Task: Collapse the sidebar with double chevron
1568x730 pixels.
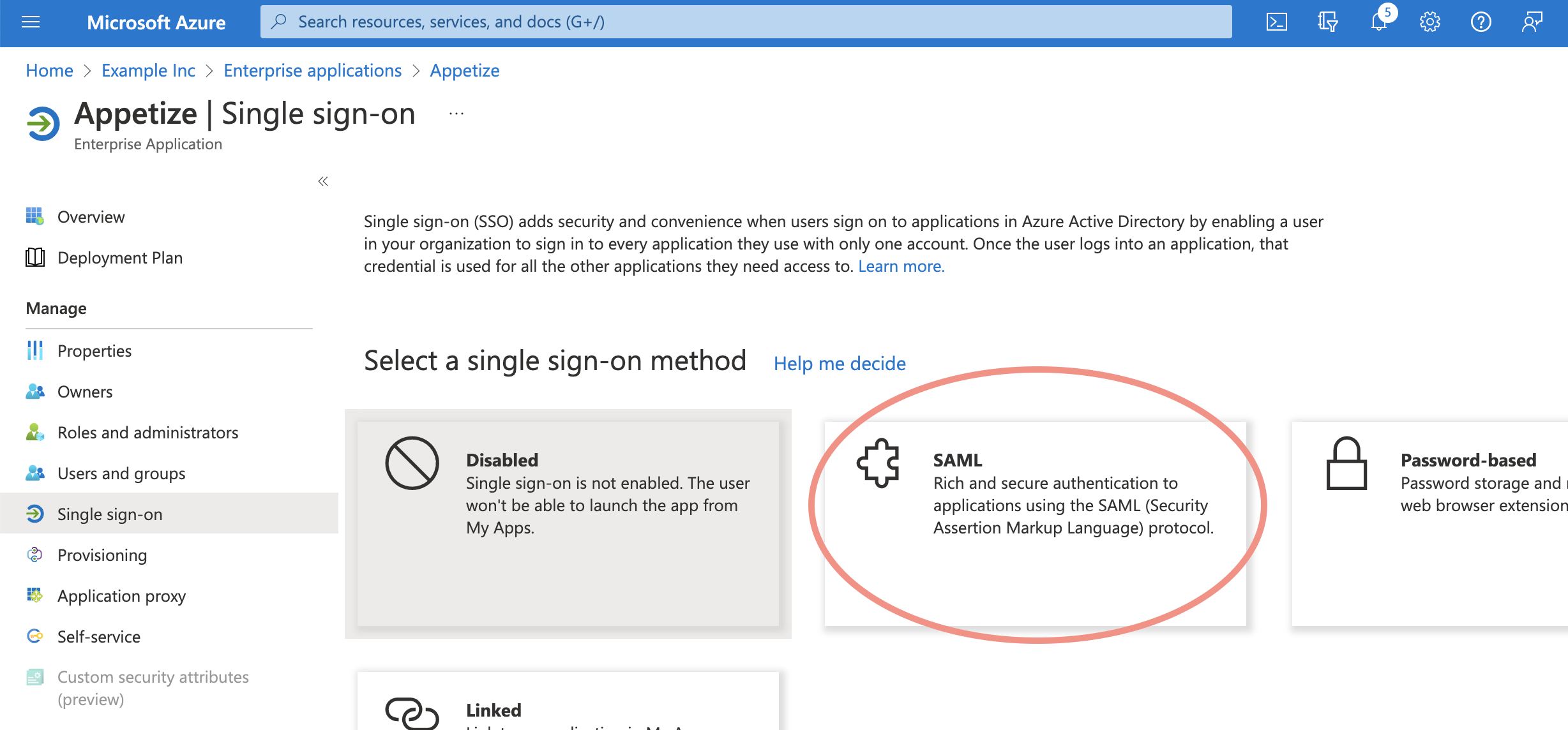Action: (x=323, y=181)
